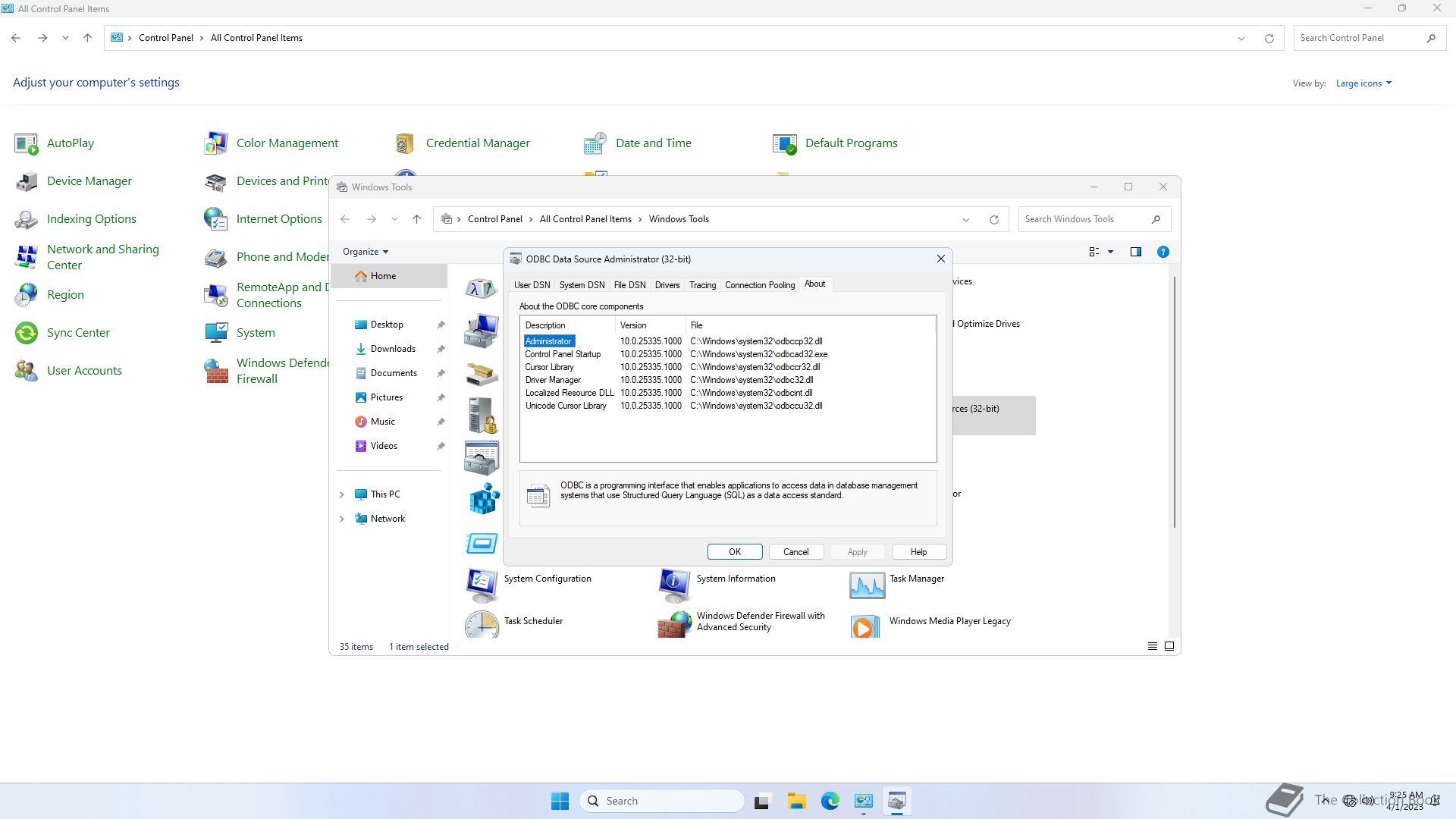Open Default Programs item
Screen dimensions: 1456x819
[x=835, y=143]
